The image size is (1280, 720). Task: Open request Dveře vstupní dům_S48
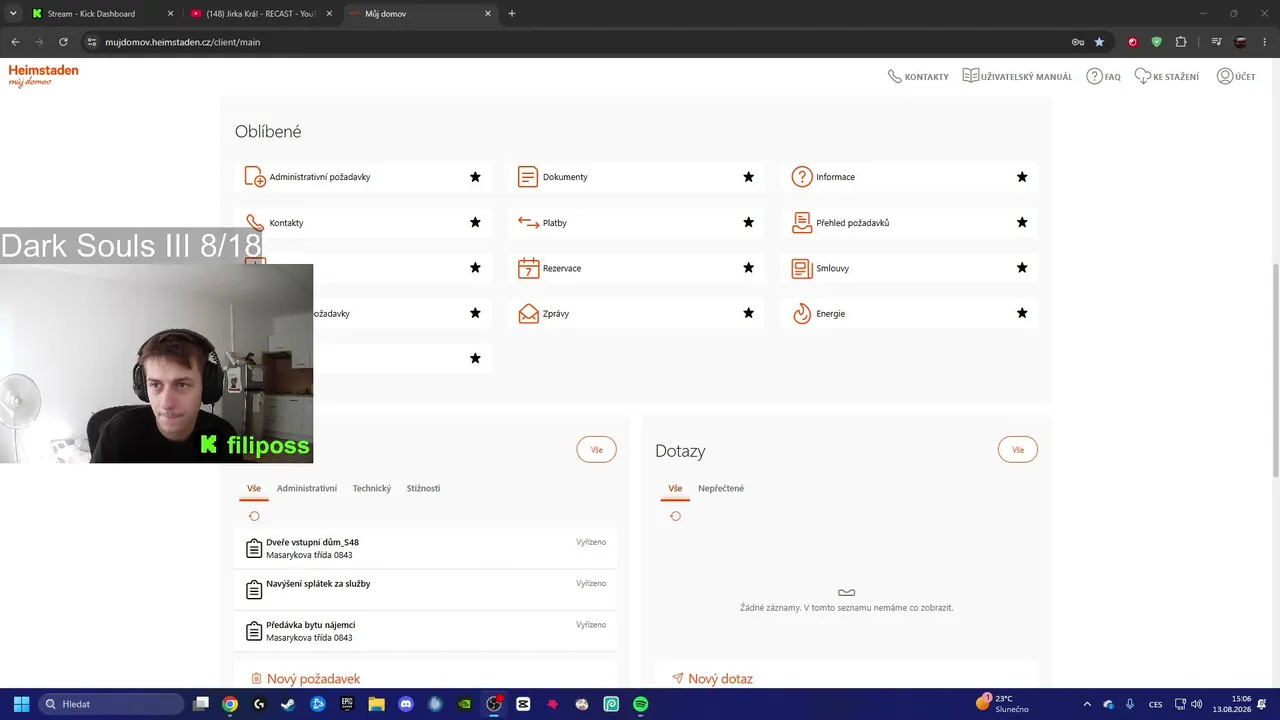pos(426,549)
